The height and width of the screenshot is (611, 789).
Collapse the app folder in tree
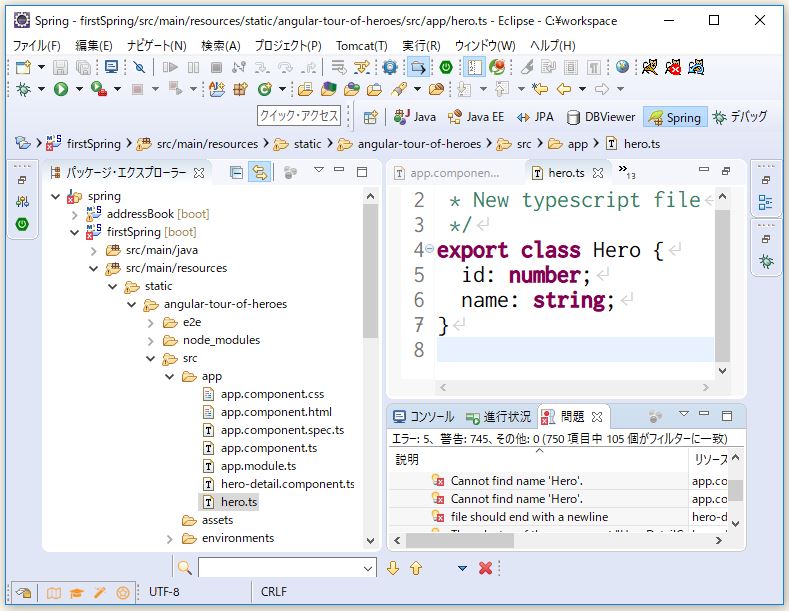pyautogui.click(x=170, y=376)
